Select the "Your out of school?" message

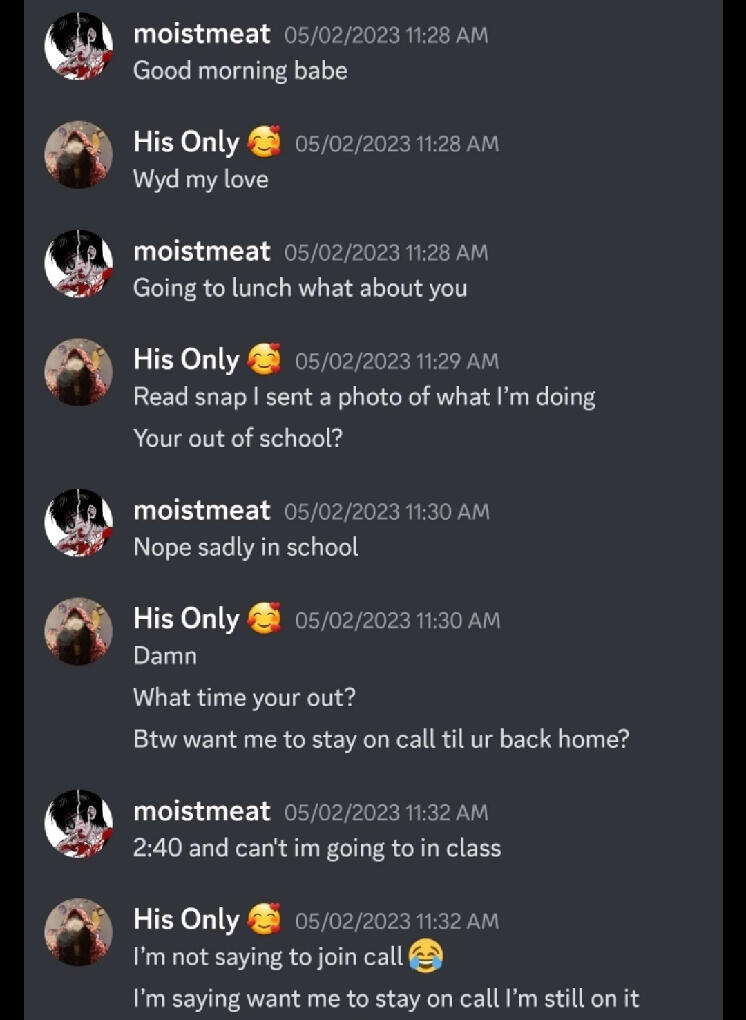click(238, 437)
